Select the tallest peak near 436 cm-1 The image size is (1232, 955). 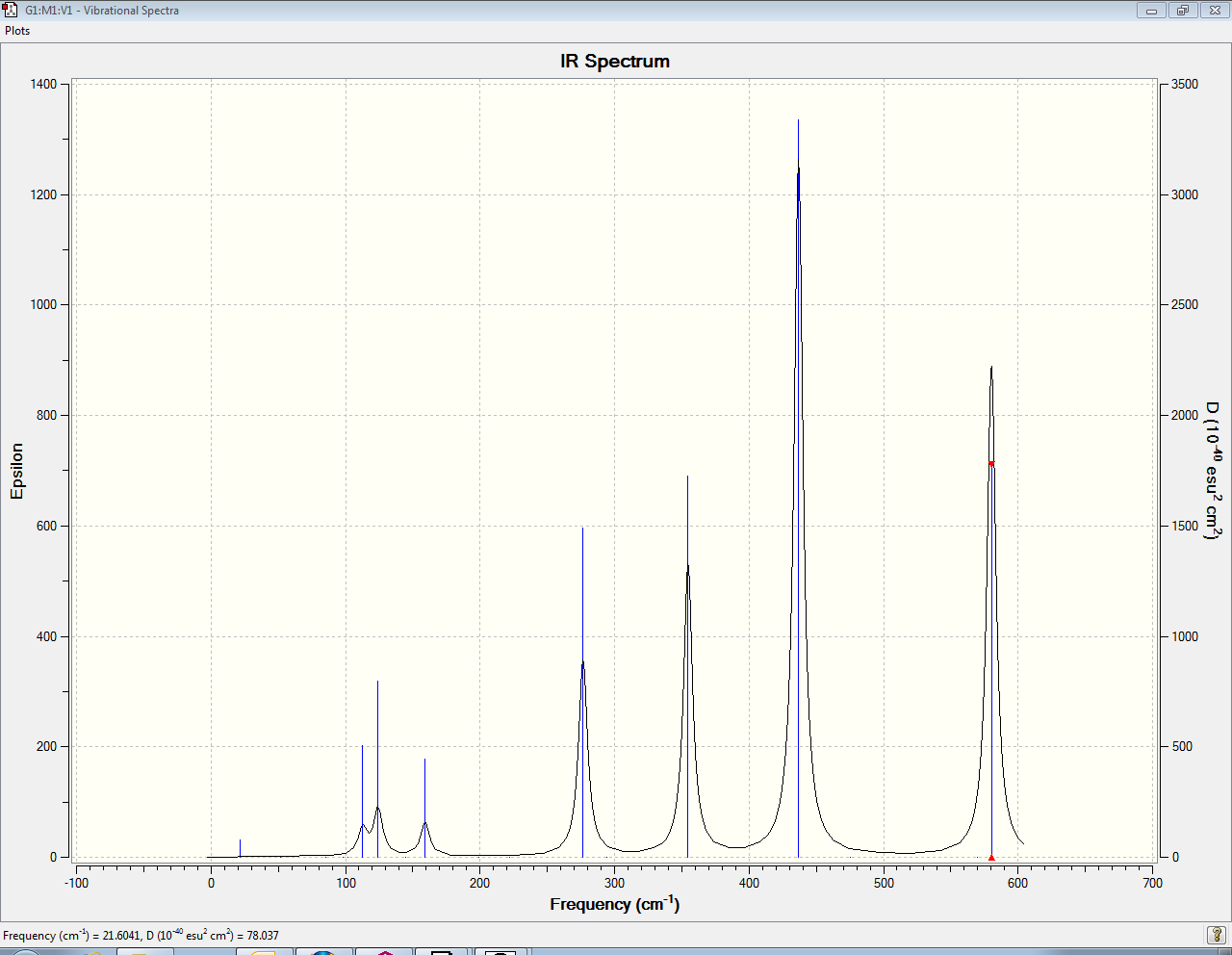coord(798,488)
